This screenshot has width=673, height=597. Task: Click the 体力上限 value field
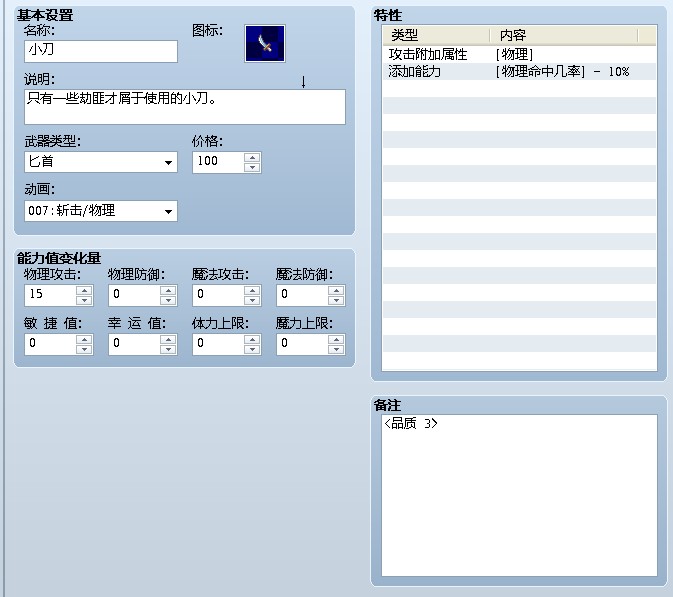[x=218, y=344]
